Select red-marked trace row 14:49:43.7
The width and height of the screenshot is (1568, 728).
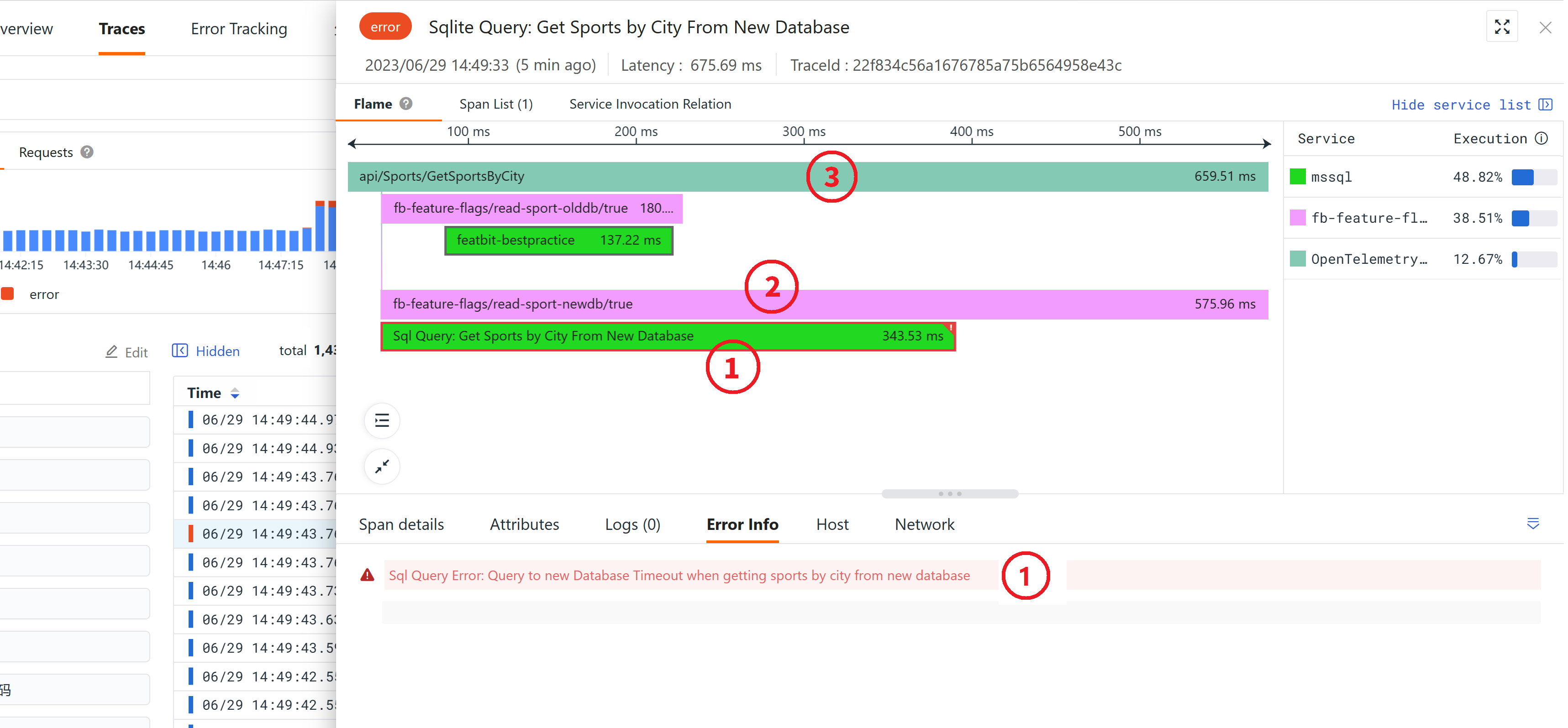coord(255,534)
